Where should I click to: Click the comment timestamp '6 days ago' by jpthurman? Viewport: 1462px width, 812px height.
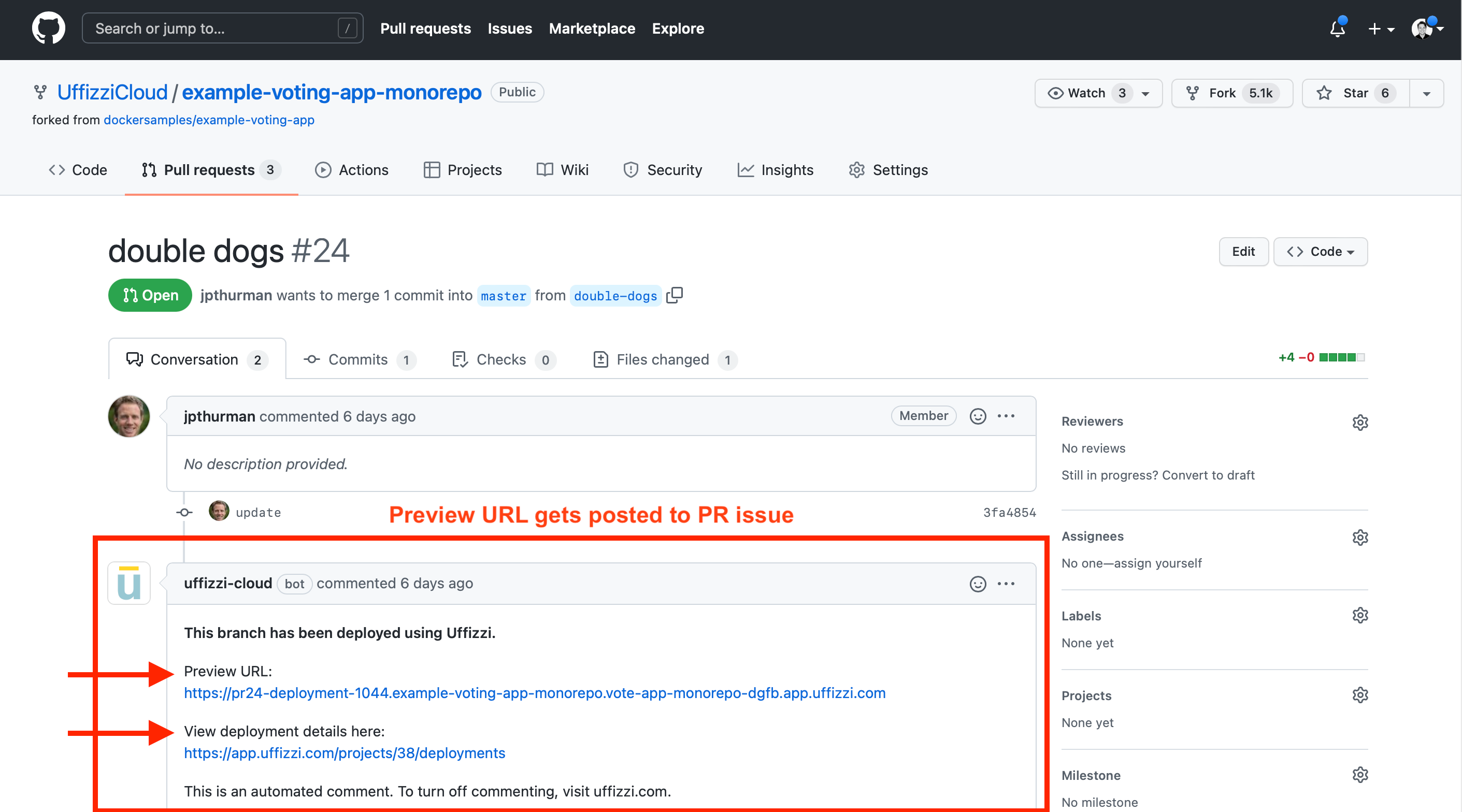point(379,416)
